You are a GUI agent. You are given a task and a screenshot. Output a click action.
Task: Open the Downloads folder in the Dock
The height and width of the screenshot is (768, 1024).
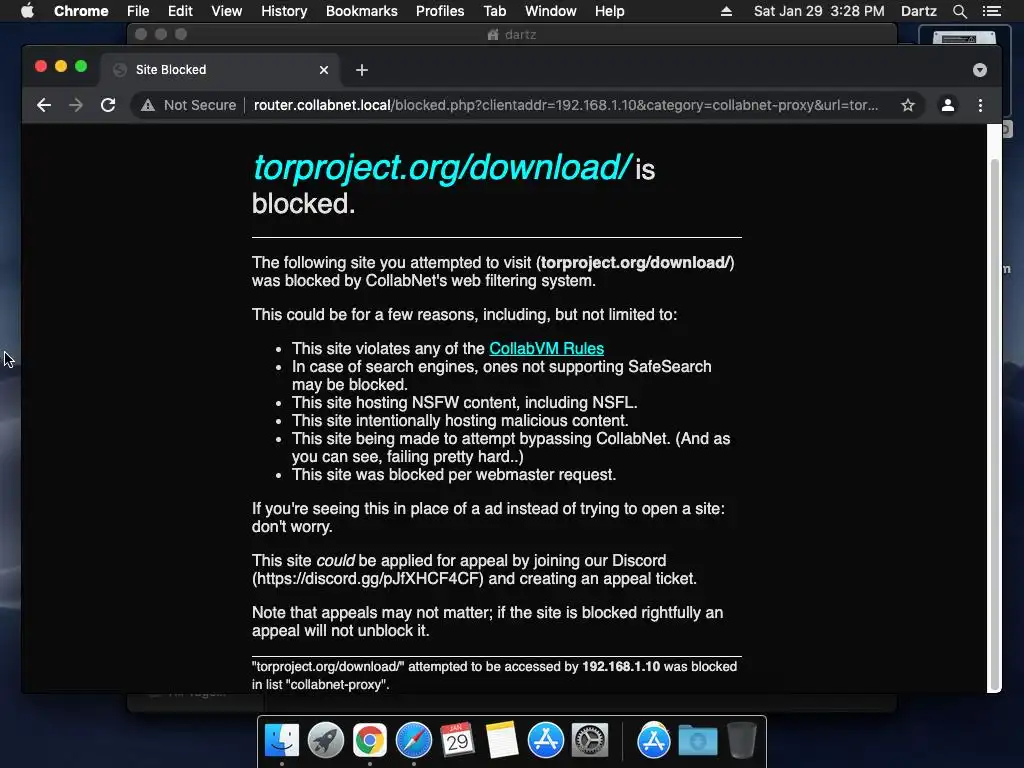point(697,741)
